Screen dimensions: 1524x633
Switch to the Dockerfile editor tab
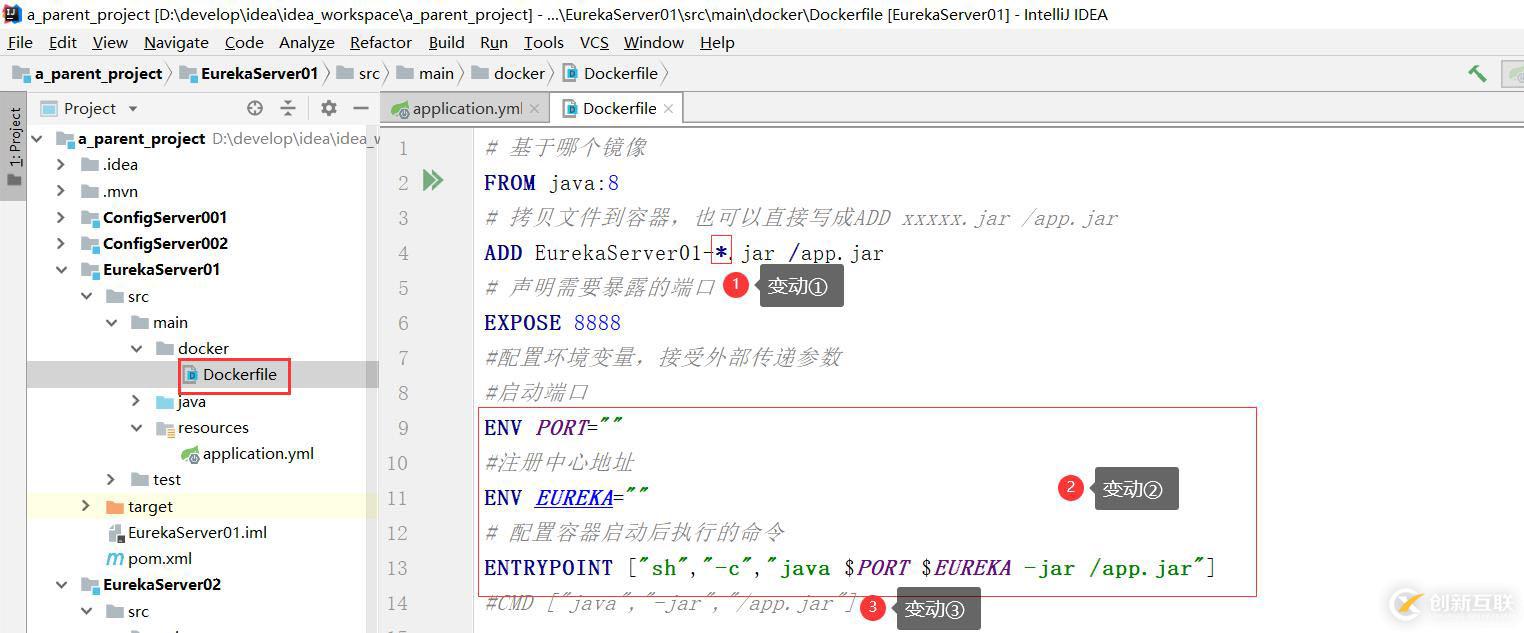tap(619, 108)
